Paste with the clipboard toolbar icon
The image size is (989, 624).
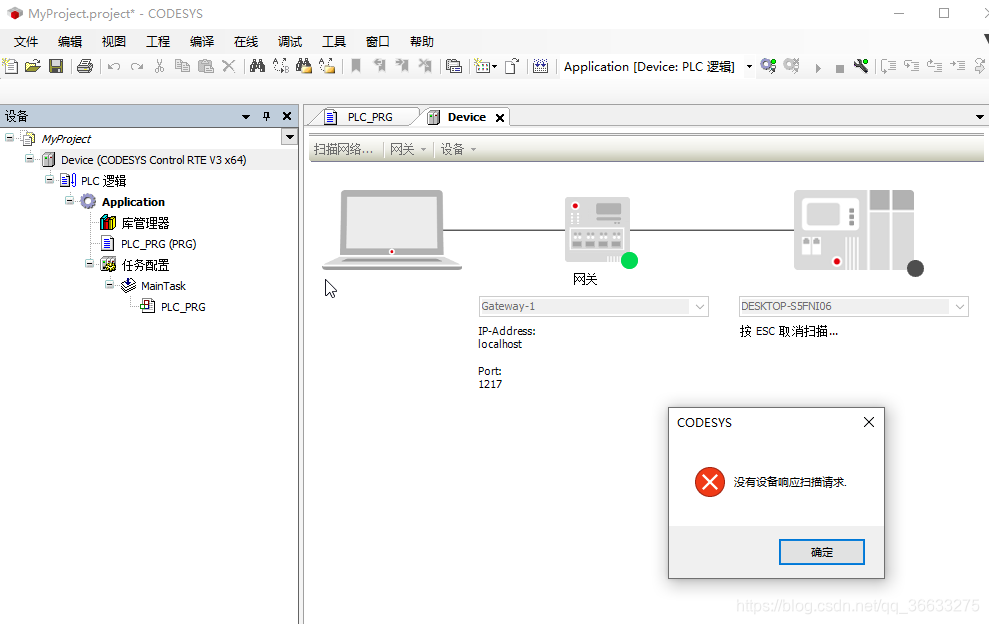[x=206, y=66]
